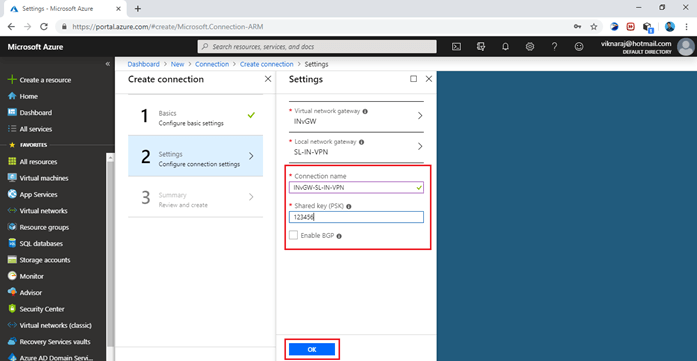Click the Connection breadcrumb link
The height and width of the screenshot is (361, 697).
(212, 64)
